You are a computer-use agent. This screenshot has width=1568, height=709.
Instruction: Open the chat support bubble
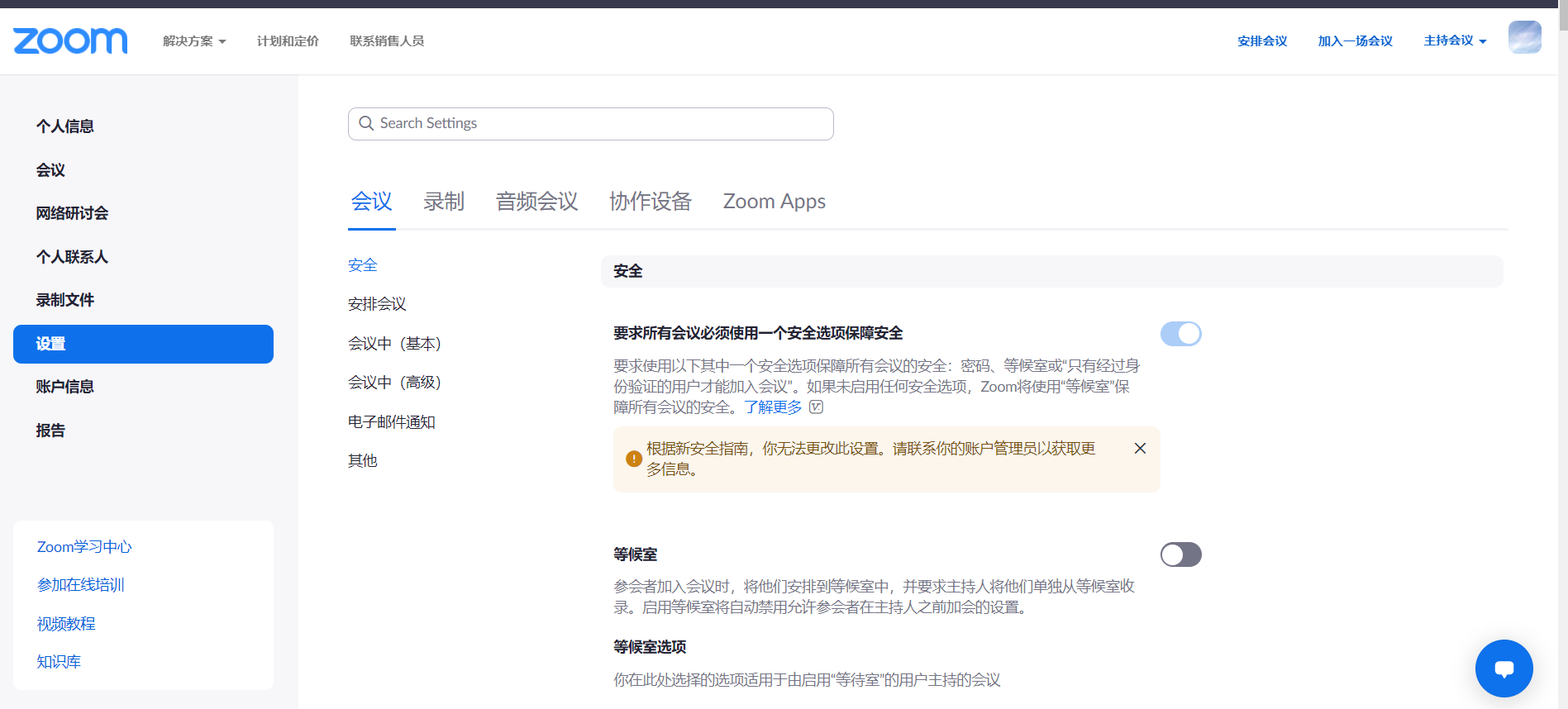1504,669
